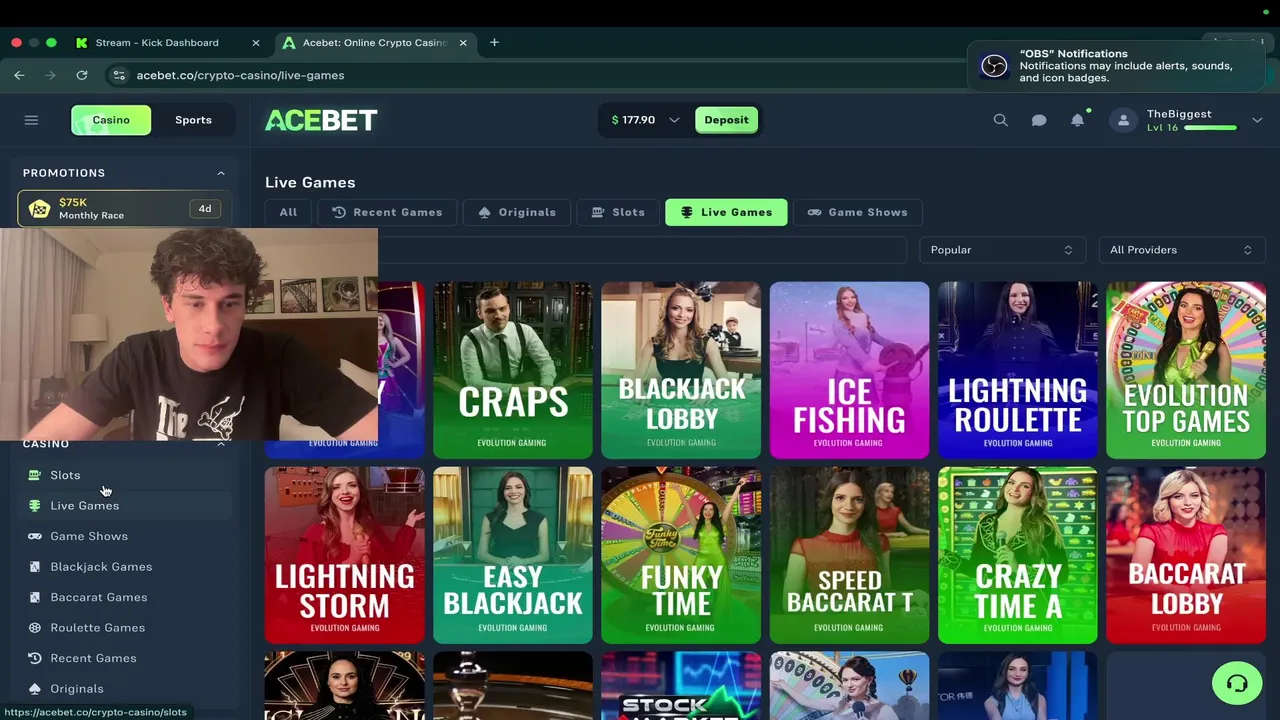The height and width of the screenshot is (720, 1280).
Task: Open the hamburger sidebar menu
Action: pyautogui.click(x=31, y=120)
